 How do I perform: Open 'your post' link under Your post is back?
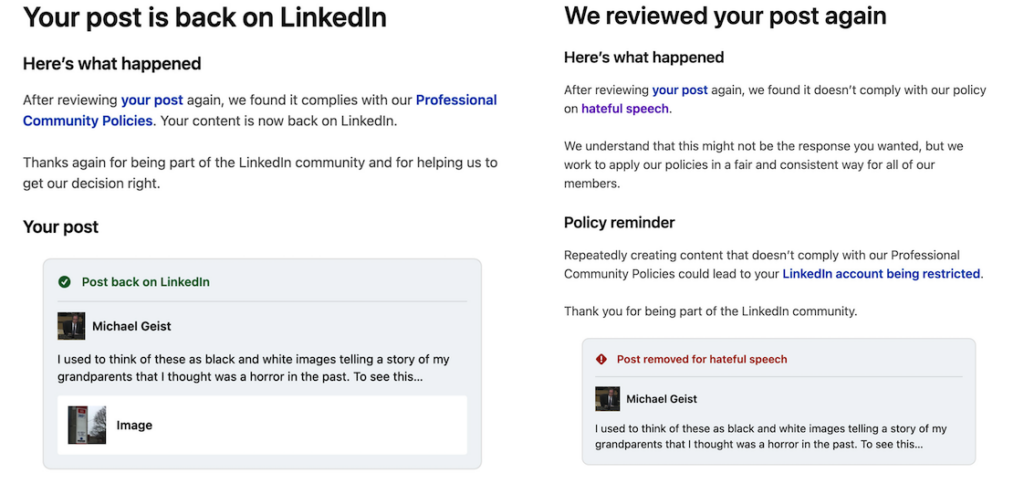pyautogui.click(x=152, y=101)
